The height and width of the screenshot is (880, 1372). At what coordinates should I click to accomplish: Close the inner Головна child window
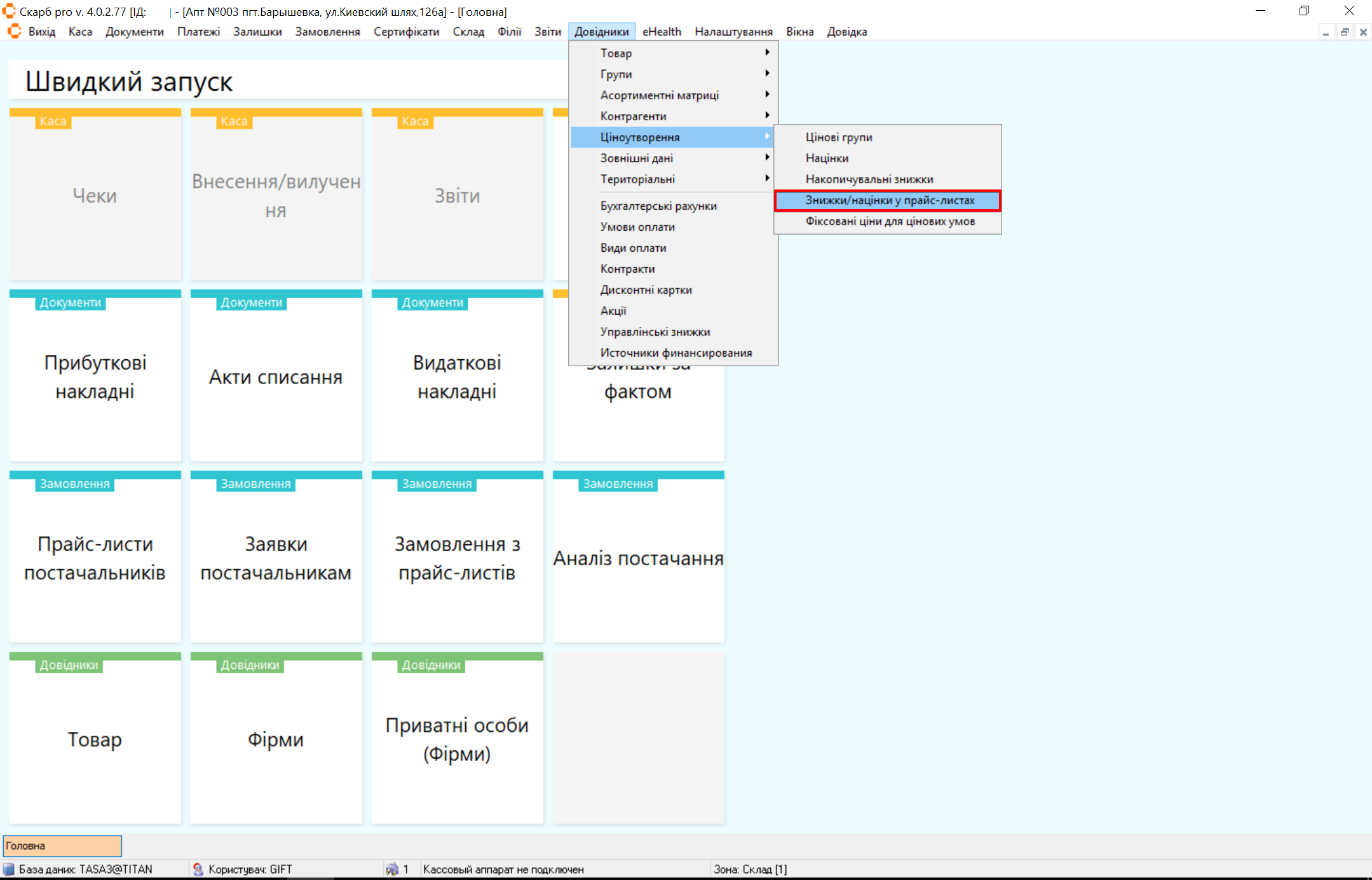tap(1363, 32)
